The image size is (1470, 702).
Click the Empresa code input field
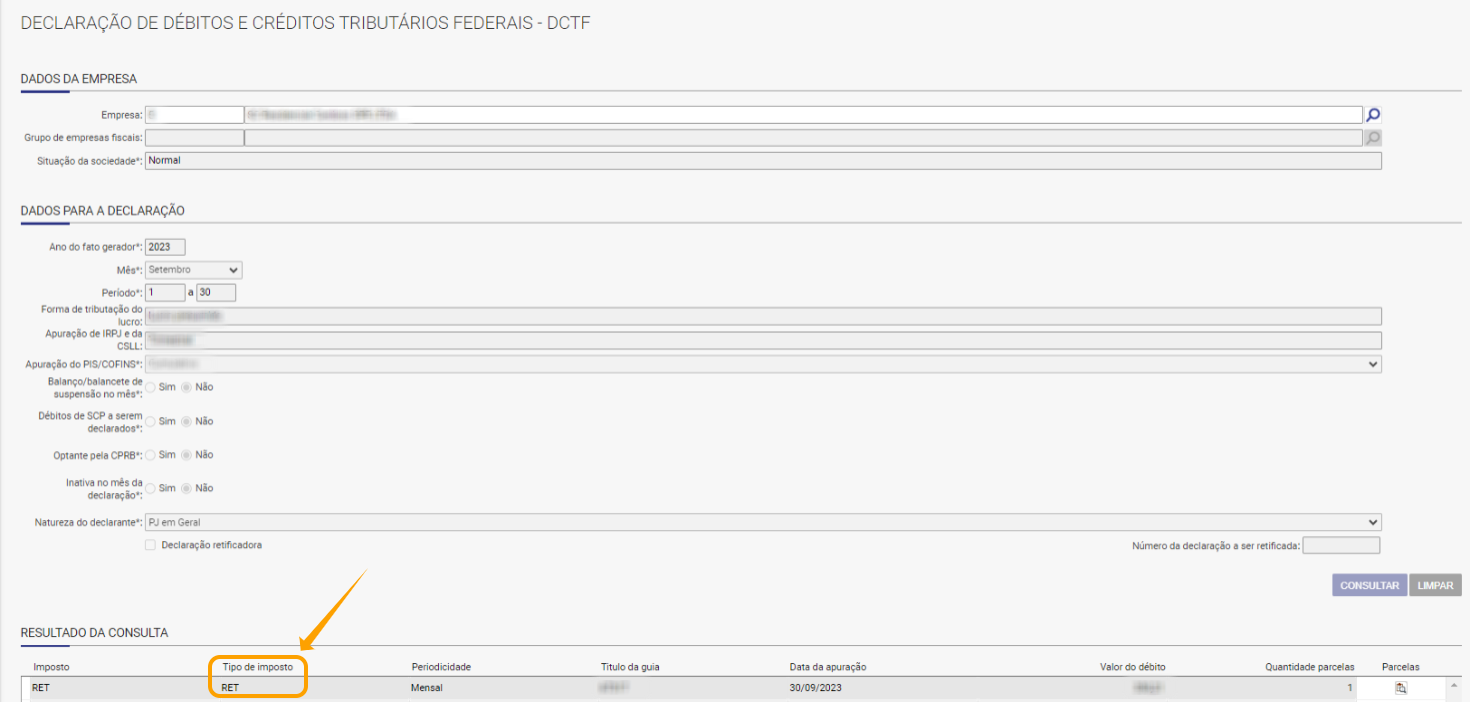[x=194, y=115]
